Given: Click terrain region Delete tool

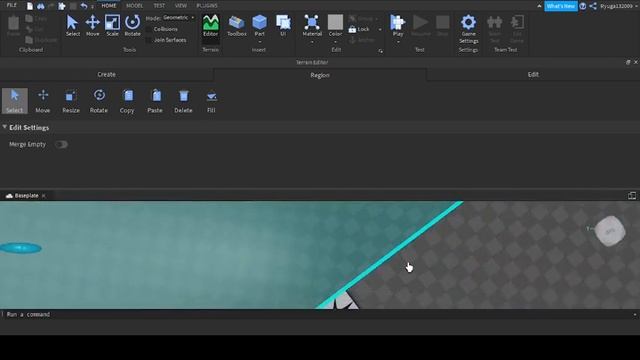Looking at the screenshot, I should (x=183, y=101).
